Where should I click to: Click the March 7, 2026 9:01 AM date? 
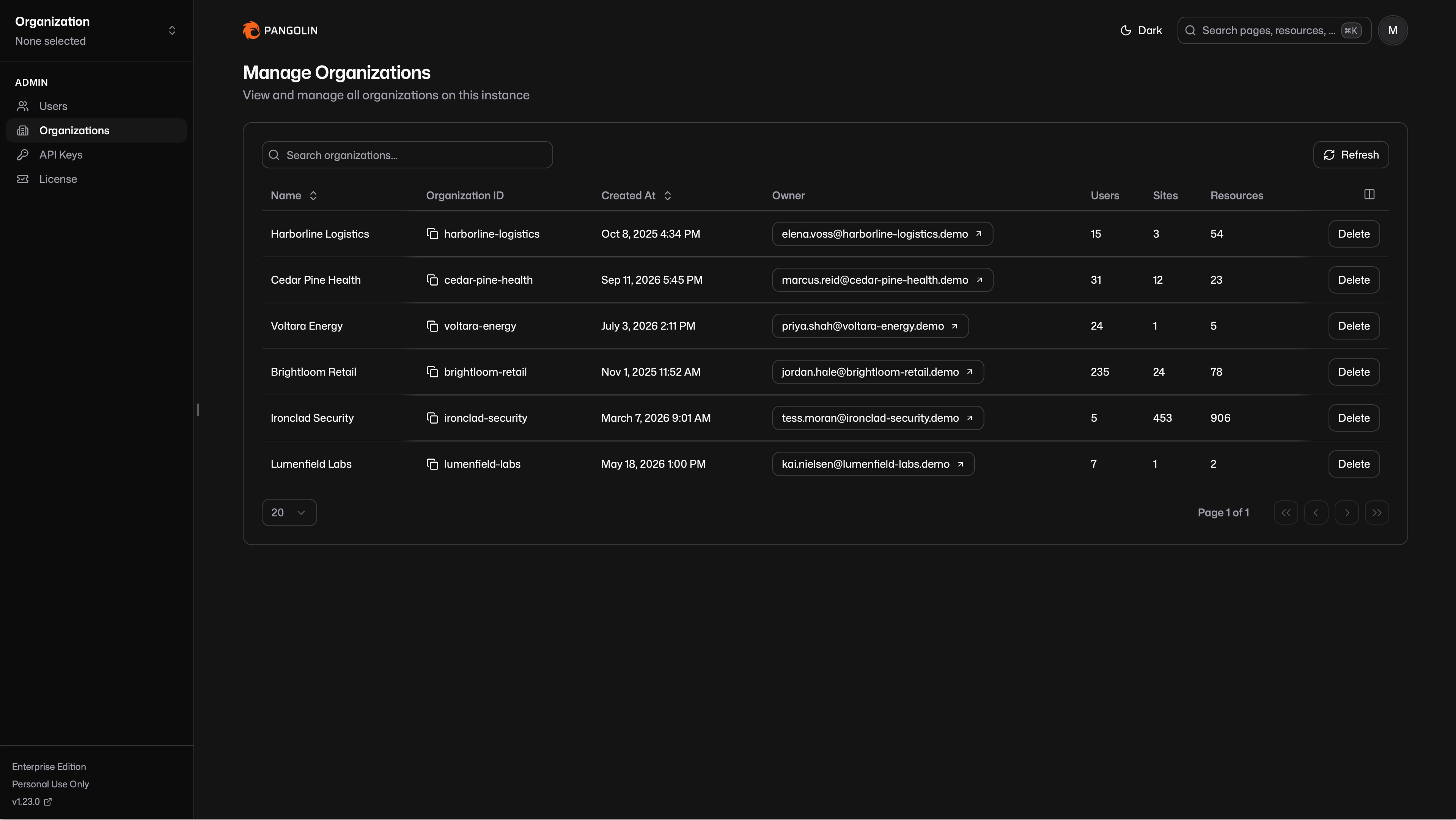[656, 418]
